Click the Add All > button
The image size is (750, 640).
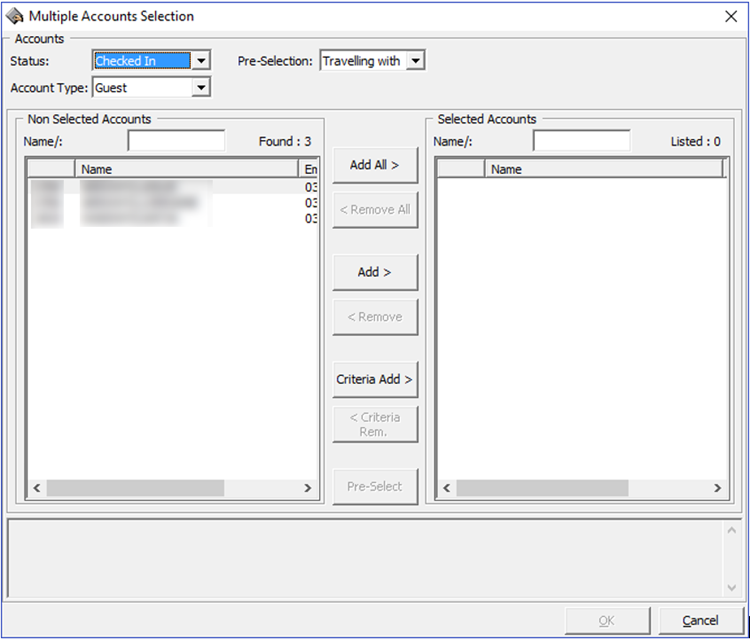[x=375, y=165]
